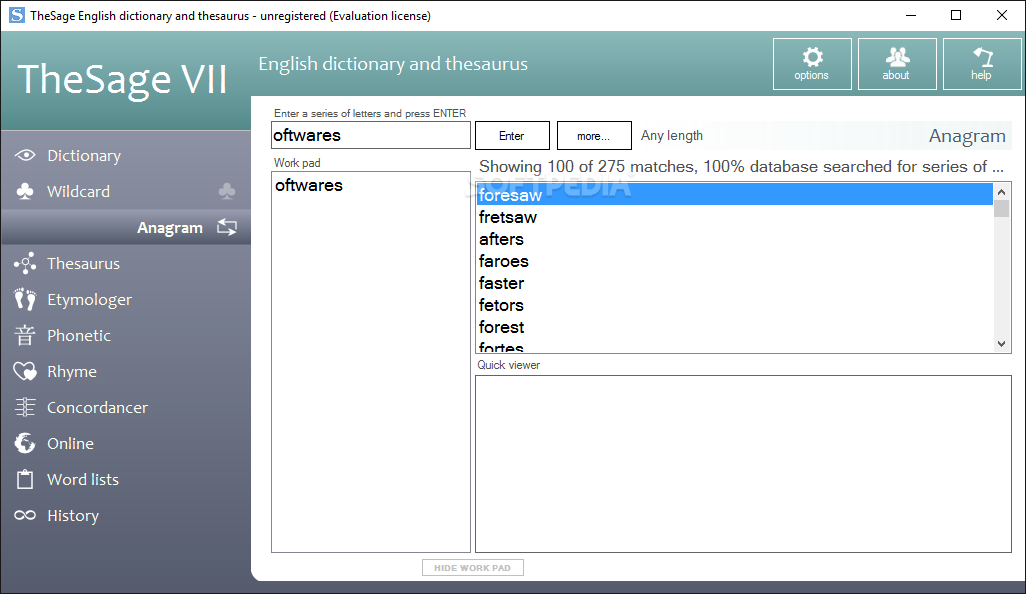Viewport: 1026px width, 594px height.
Task: Click the letters input field containing oftwares
Action: click(x=370, y=135)
